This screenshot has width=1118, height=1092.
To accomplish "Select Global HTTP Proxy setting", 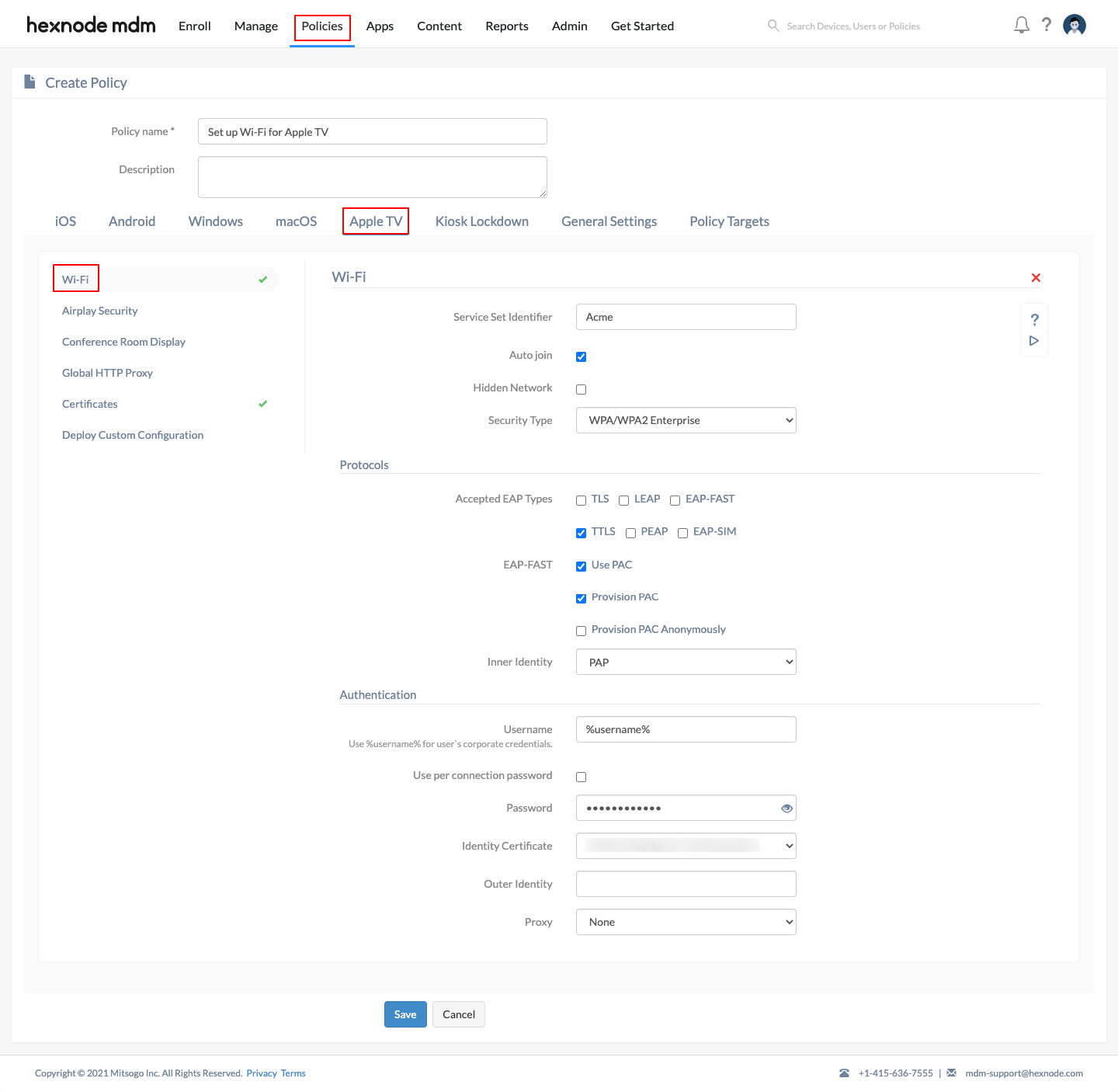I will tap(107, 373).
